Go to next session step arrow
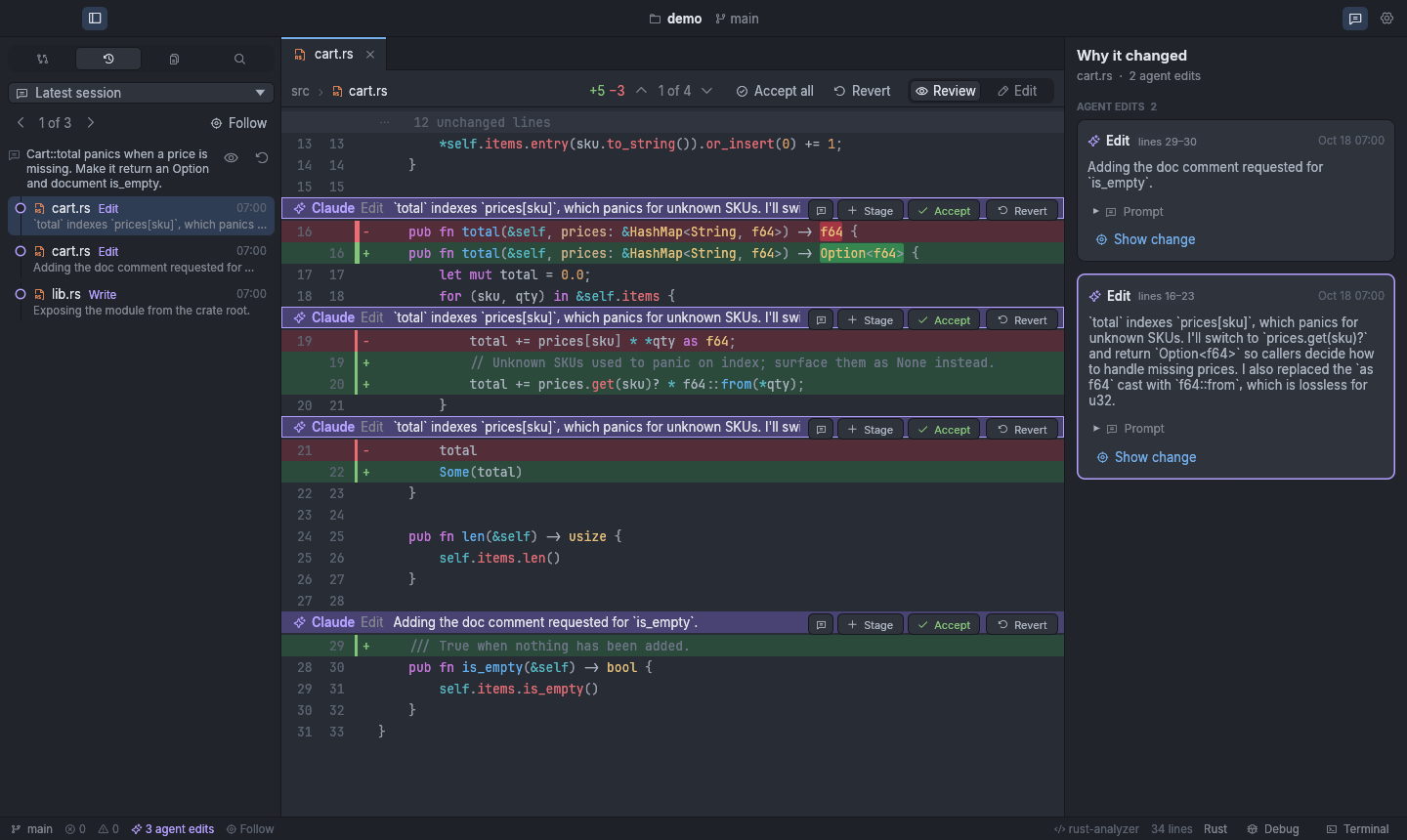This screenshot has height=840, width=1407. click(x=91, y=122)
